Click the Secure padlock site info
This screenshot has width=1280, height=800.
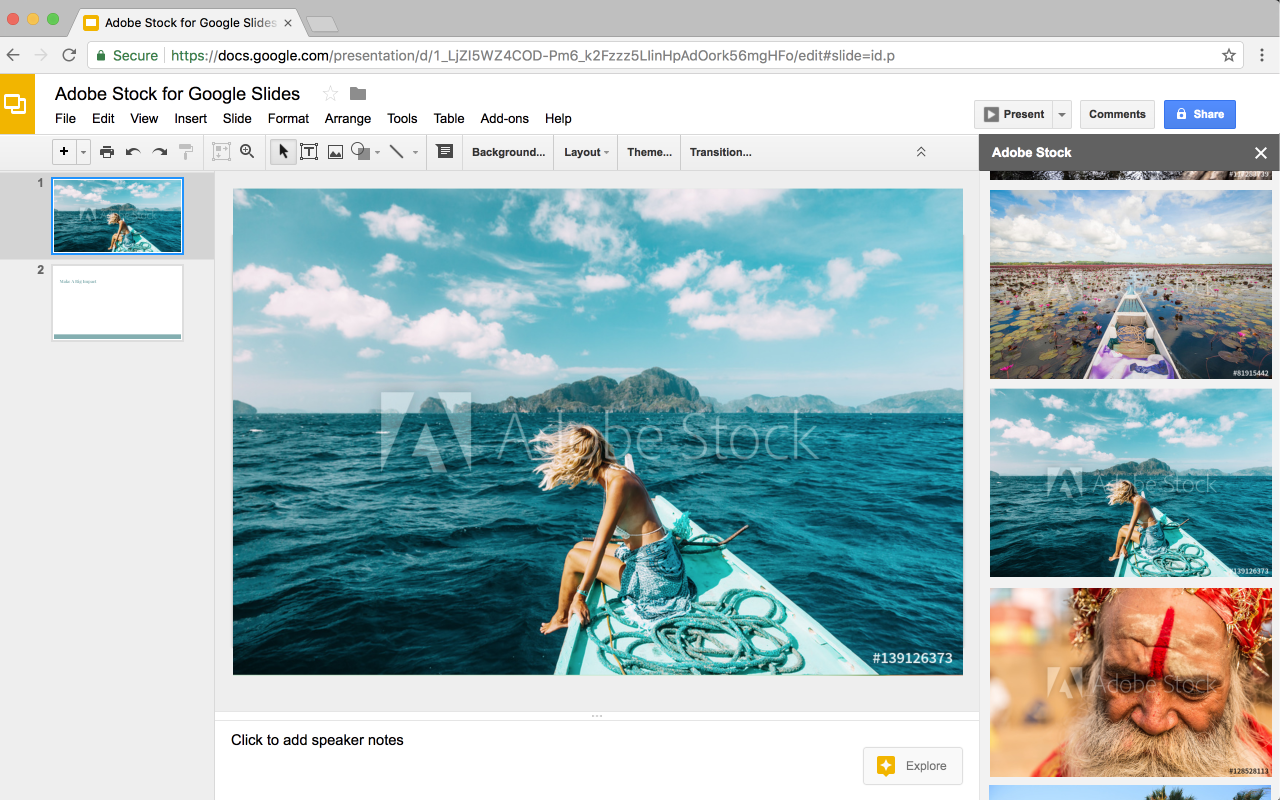[x=127, y=55]
